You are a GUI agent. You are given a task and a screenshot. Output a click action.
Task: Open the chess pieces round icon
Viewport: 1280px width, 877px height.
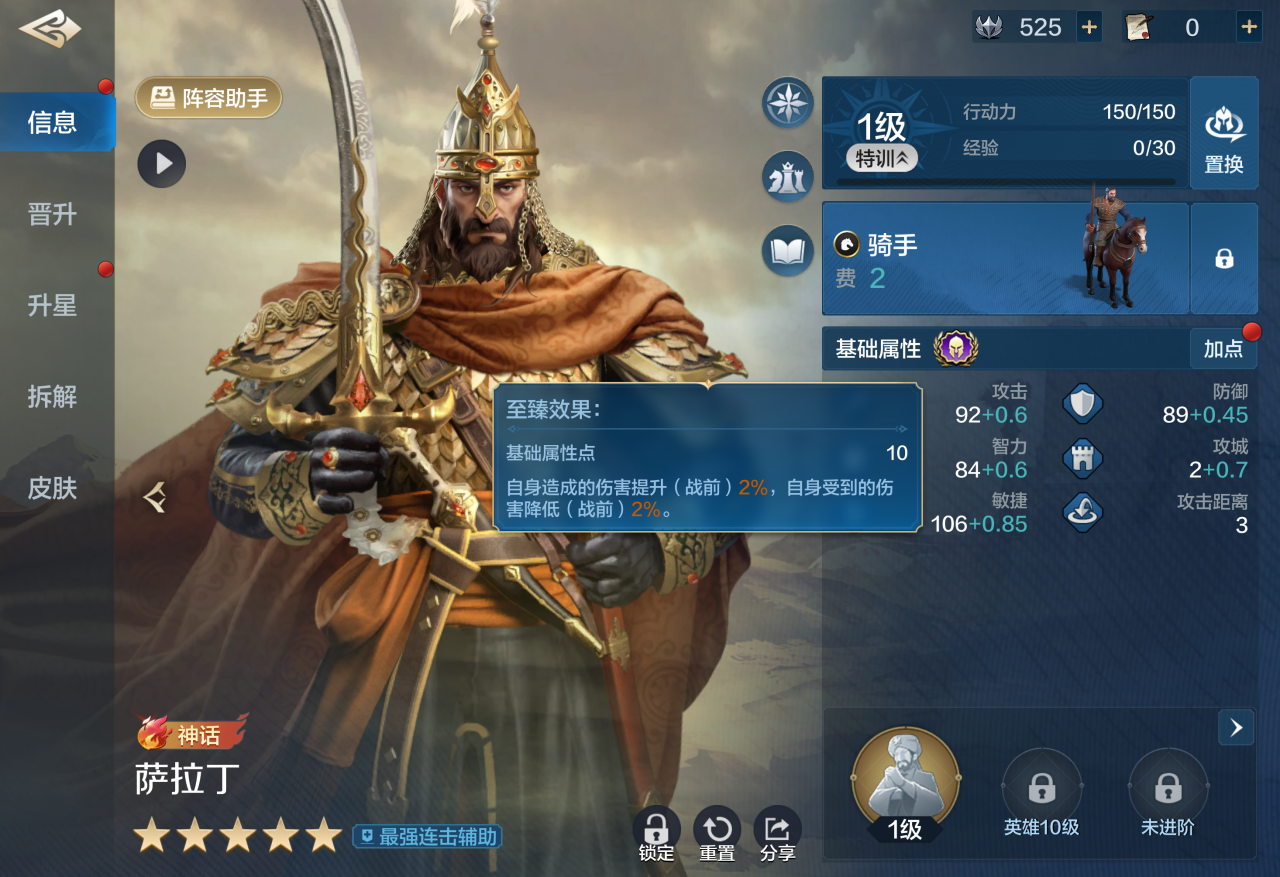[788, 177]
